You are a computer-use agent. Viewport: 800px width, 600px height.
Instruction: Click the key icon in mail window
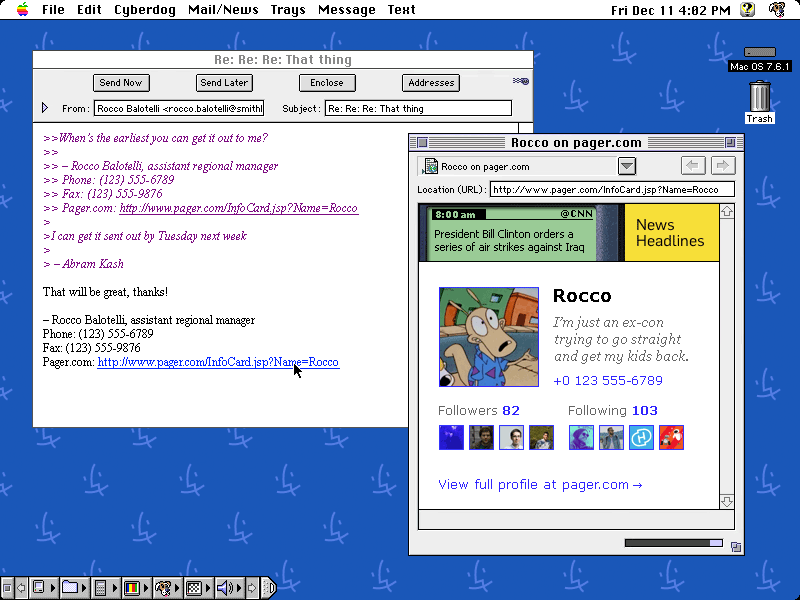[x=521, y=81]
